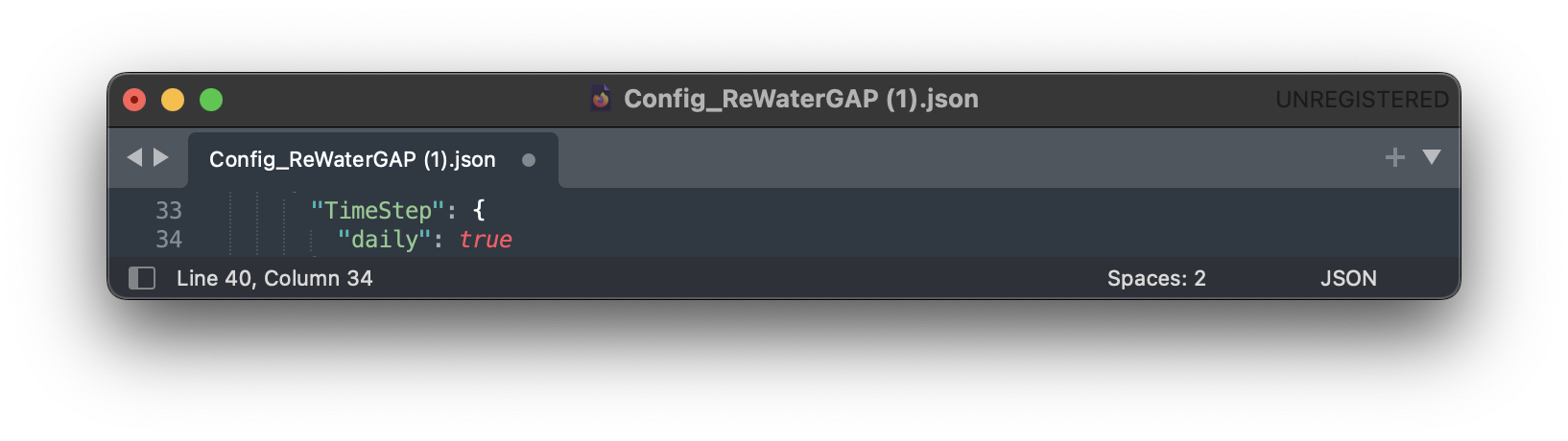This screenshot has height=441, width=1568.
Task: Open the Spaces: 2 indentation menu
Action: [x=1156, y=278]
